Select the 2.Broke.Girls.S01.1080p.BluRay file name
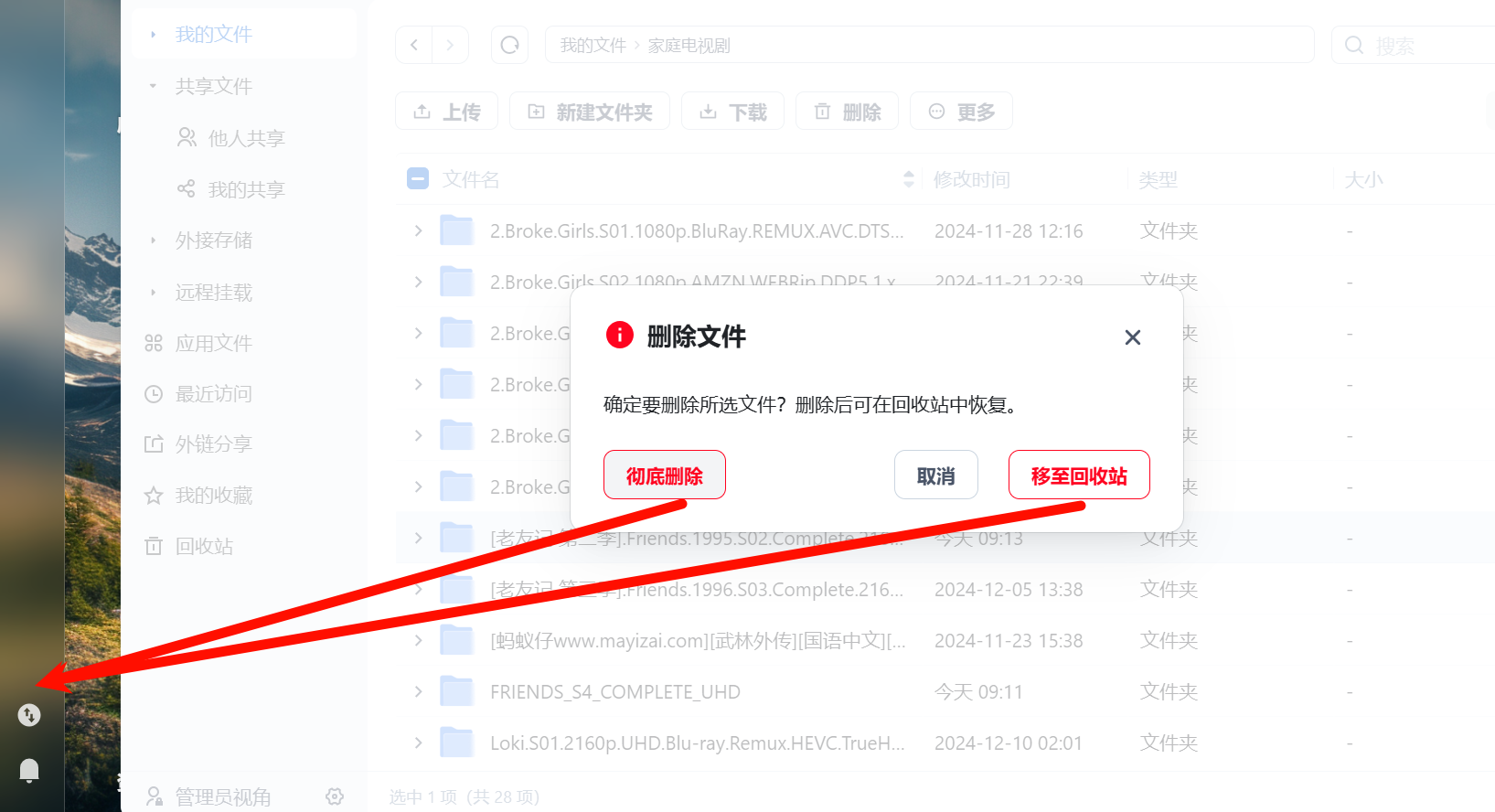The image size is (1495, 812). click(697, 231)
